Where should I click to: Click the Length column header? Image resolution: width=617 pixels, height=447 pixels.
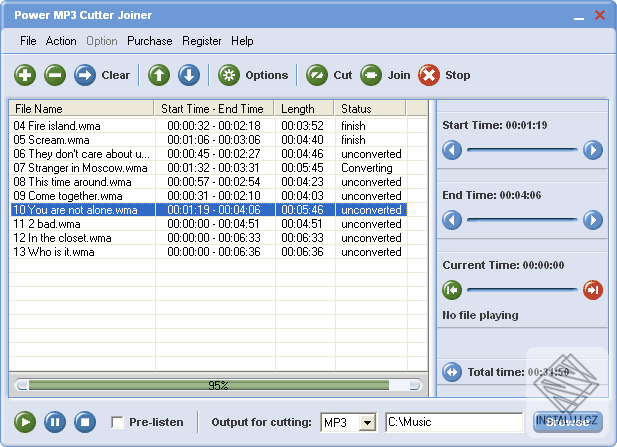(304, 109)
